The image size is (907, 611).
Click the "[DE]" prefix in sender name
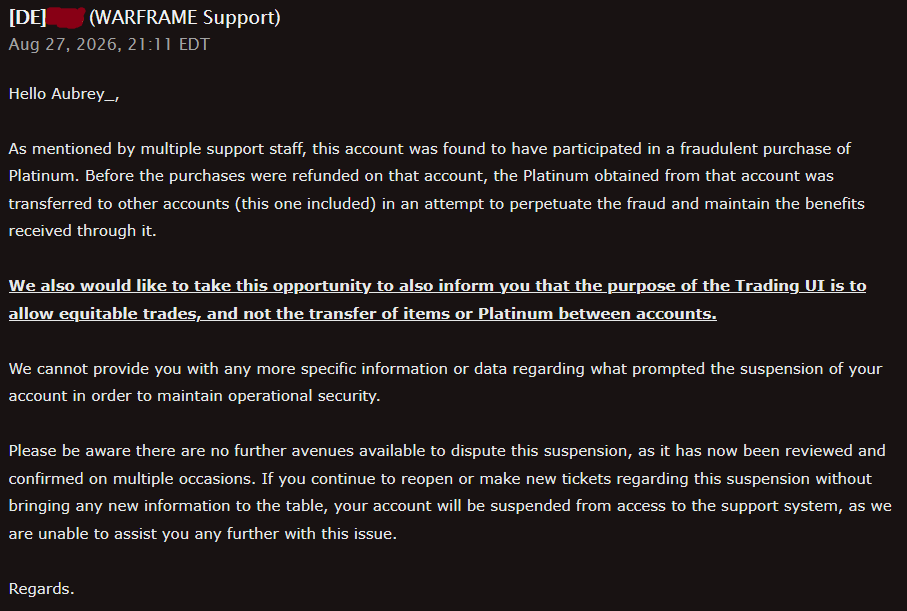(x=27, y=17)
